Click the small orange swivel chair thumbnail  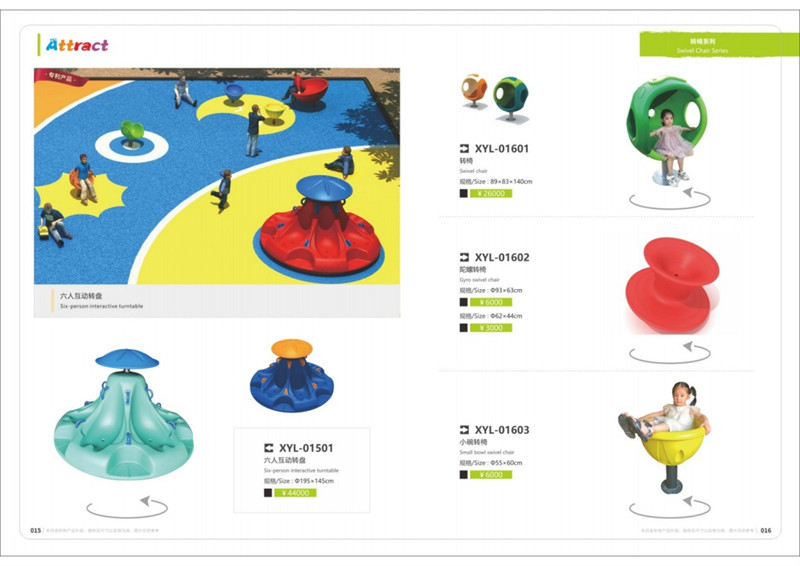[x=473, y=91]
